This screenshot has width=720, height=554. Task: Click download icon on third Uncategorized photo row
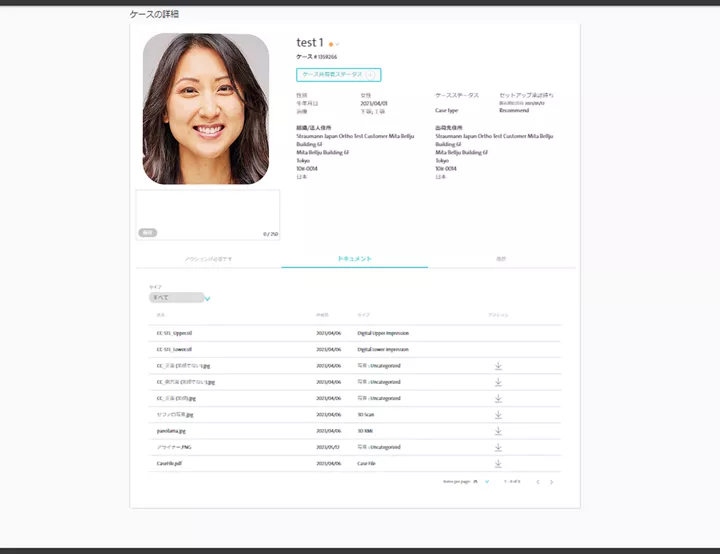[498, 398]
